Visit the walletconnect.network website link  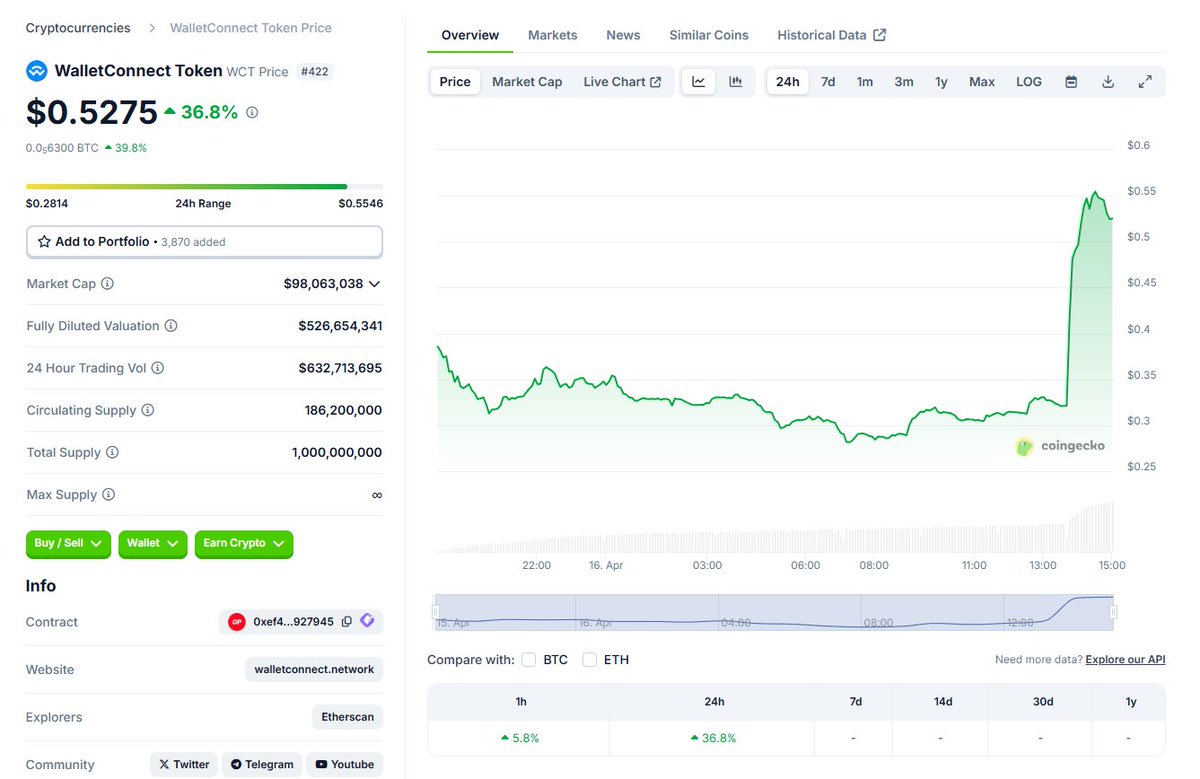pos(314,670)
